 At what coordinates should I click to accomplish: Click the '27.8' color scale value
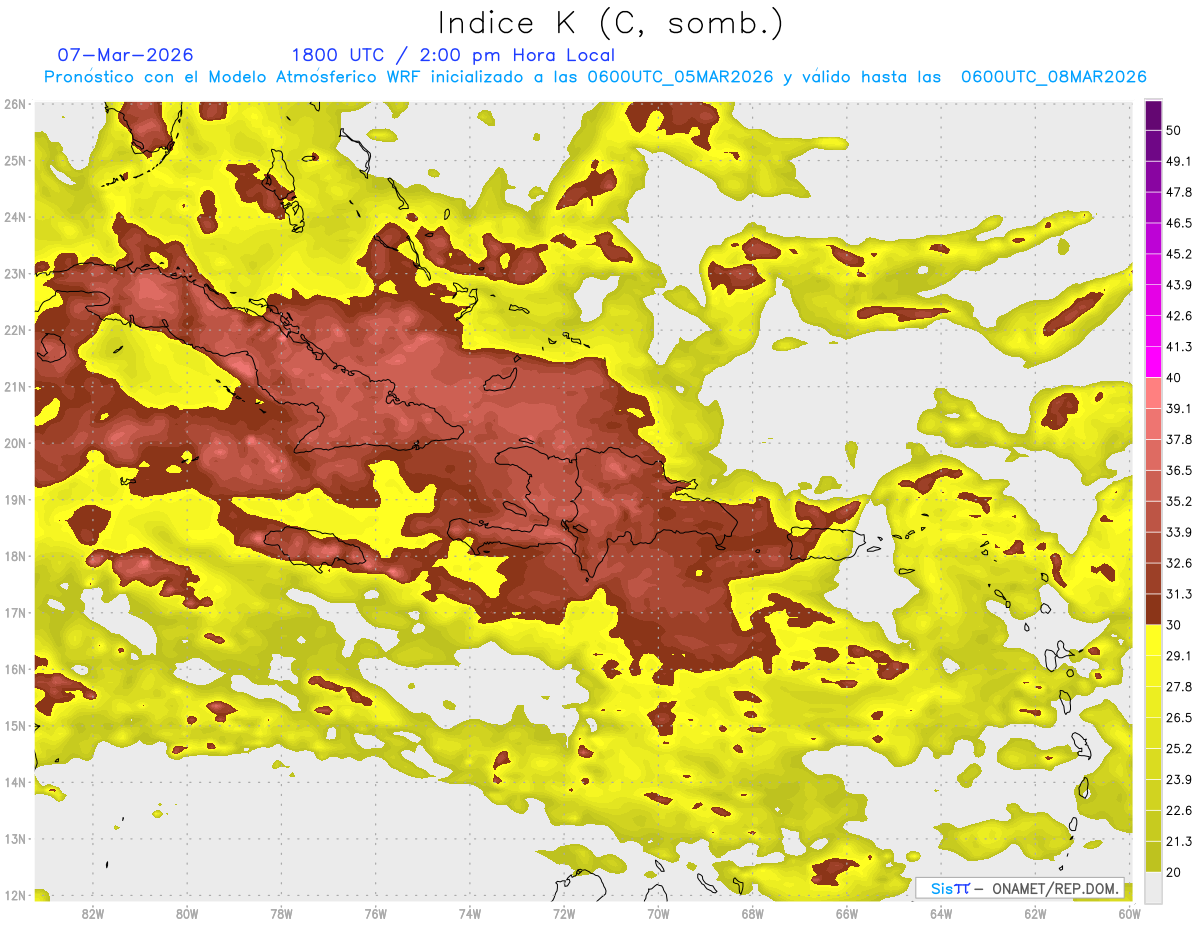click(x=1179, y=687)
